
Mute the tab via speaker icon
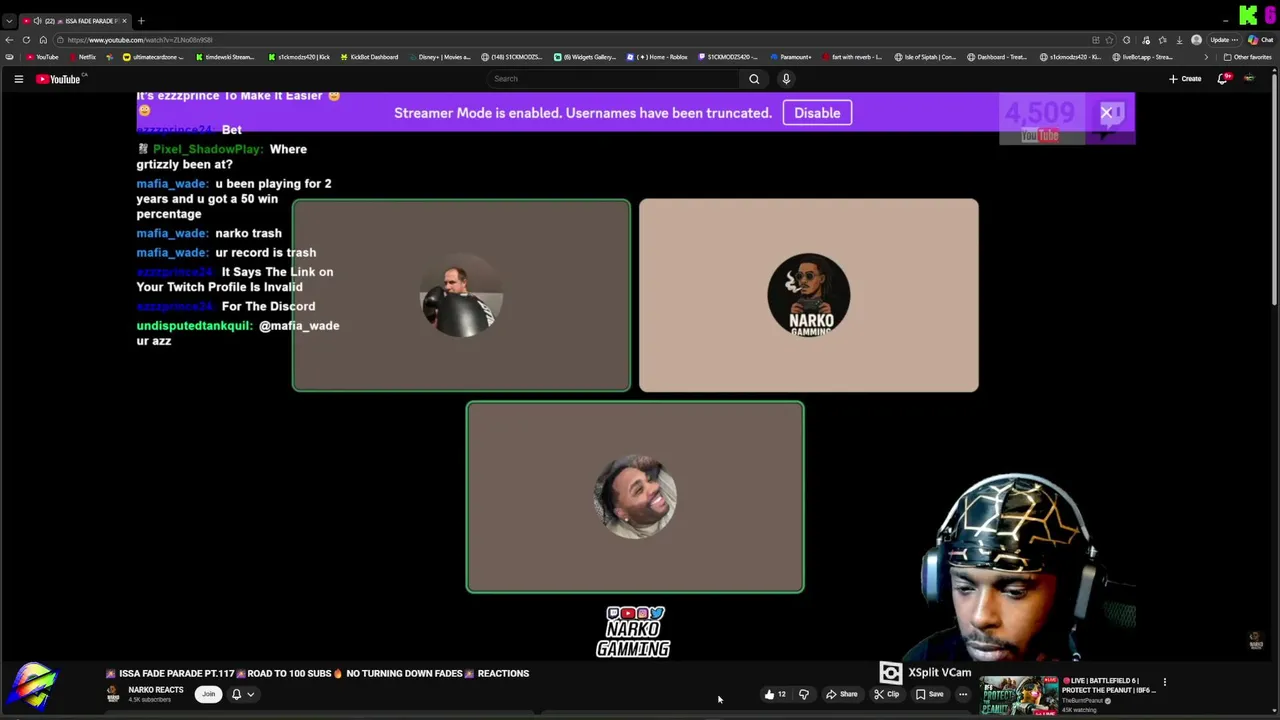[37, 21]
